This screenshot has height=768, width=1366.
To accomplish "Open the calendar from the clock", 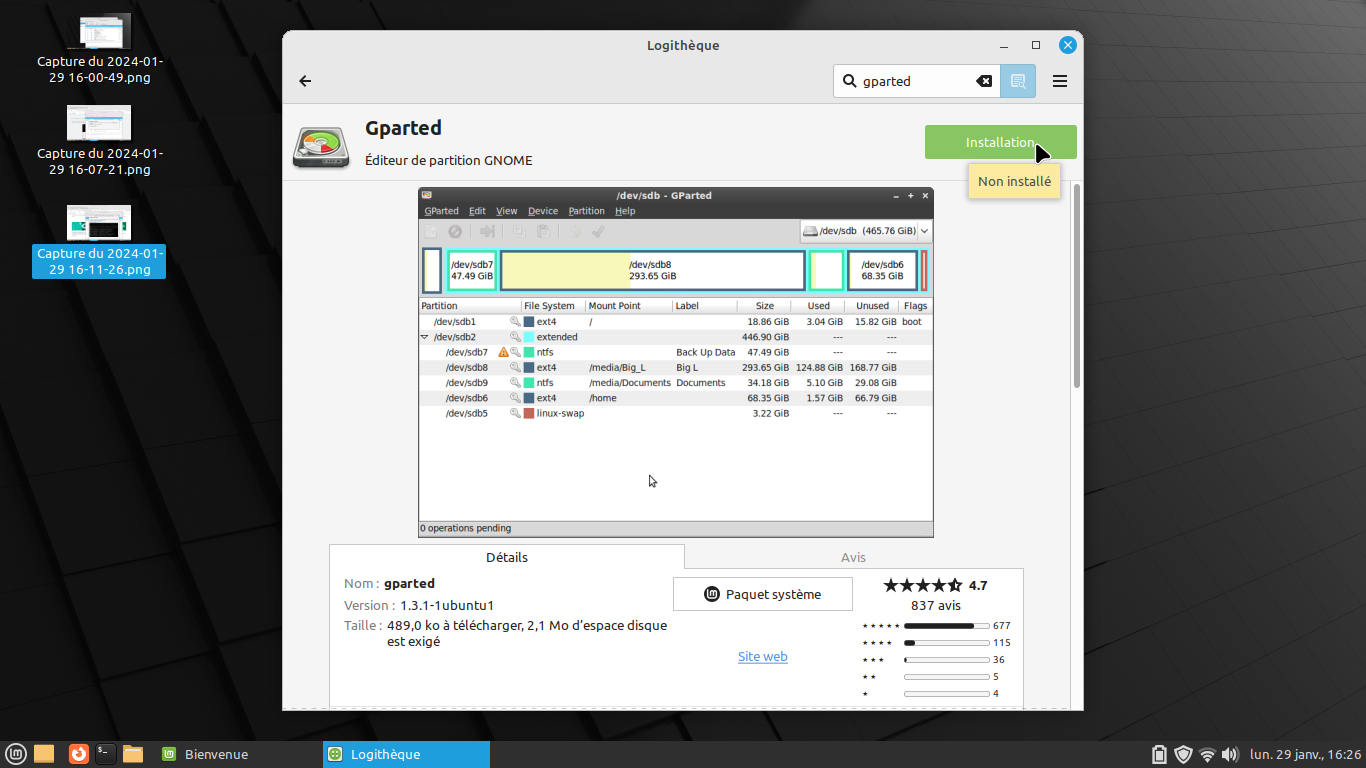I will click(1306, 754).
